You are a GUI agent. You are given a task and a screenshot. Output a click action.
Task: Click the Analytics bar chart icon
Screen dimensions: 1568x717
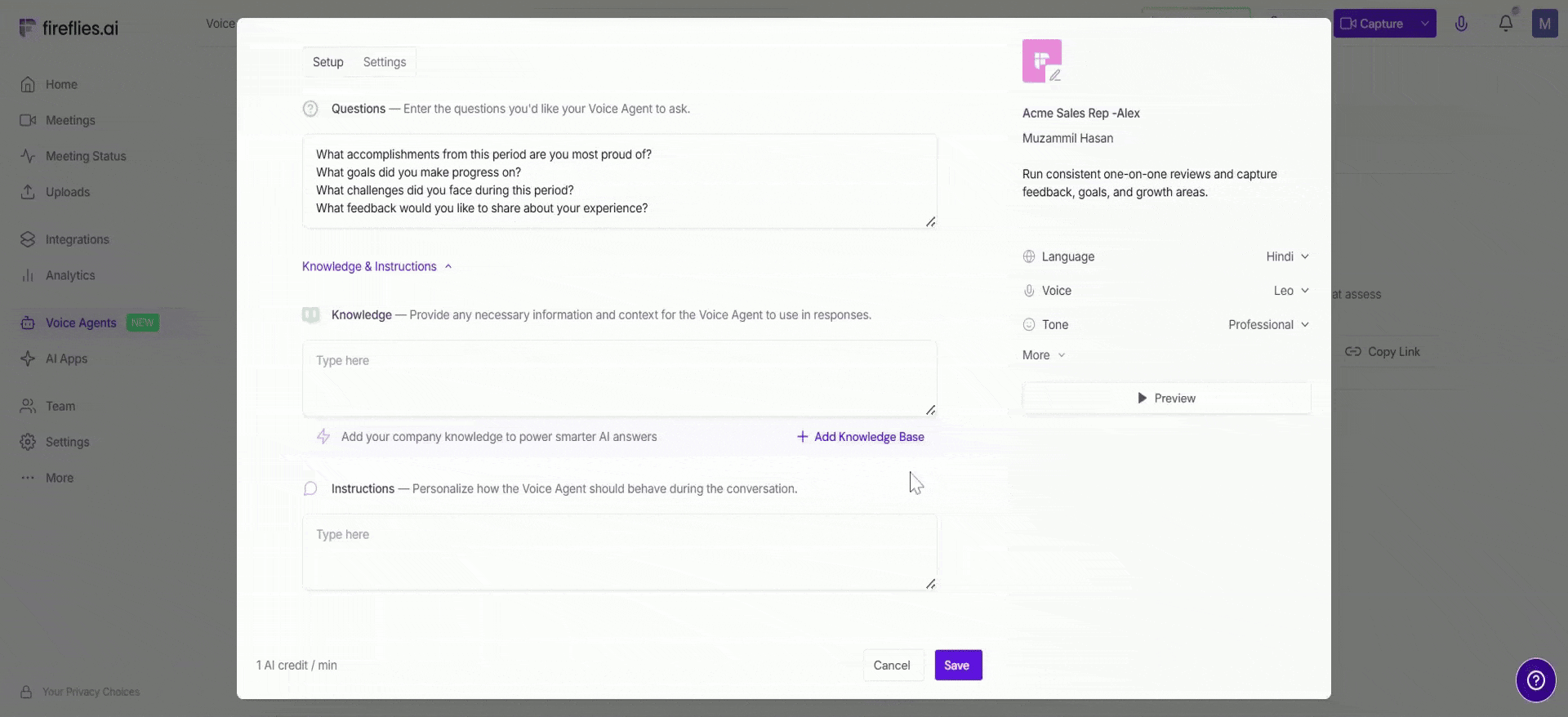(28, 275)
